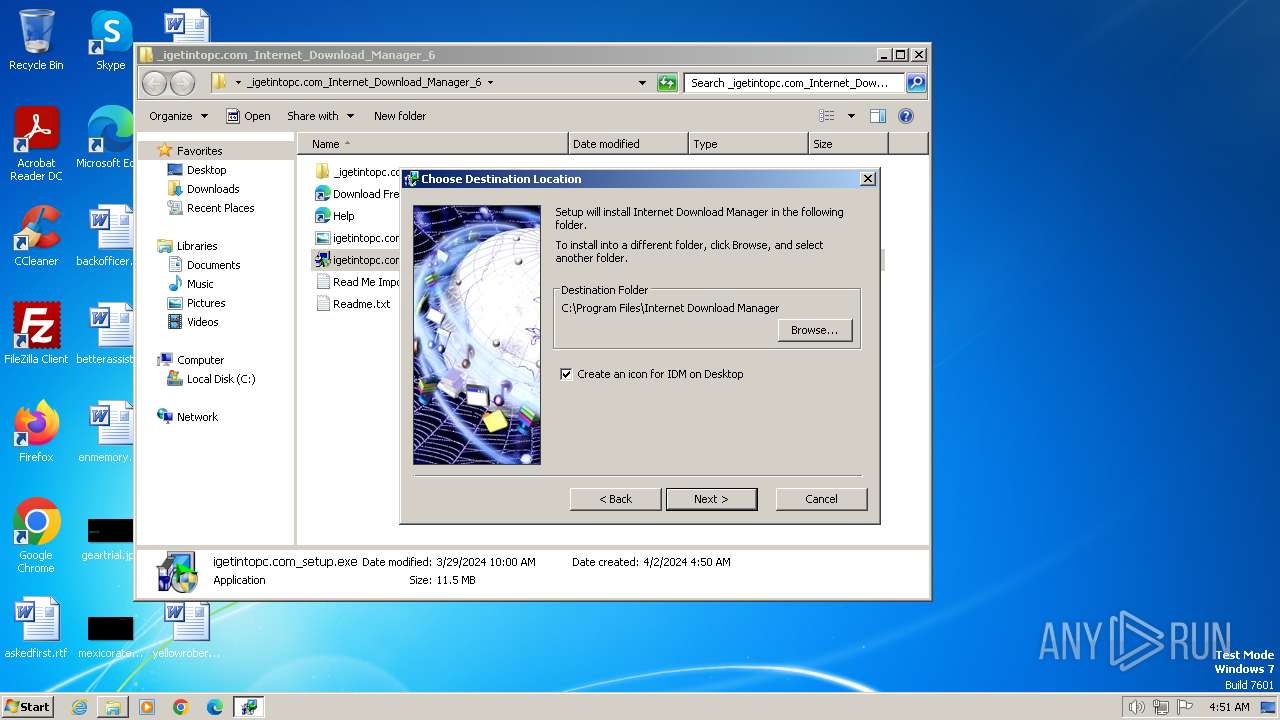Open Acrobat Reader DC shortcut
The height and width of the screenshot is (720, 1280).
[36, 144]
